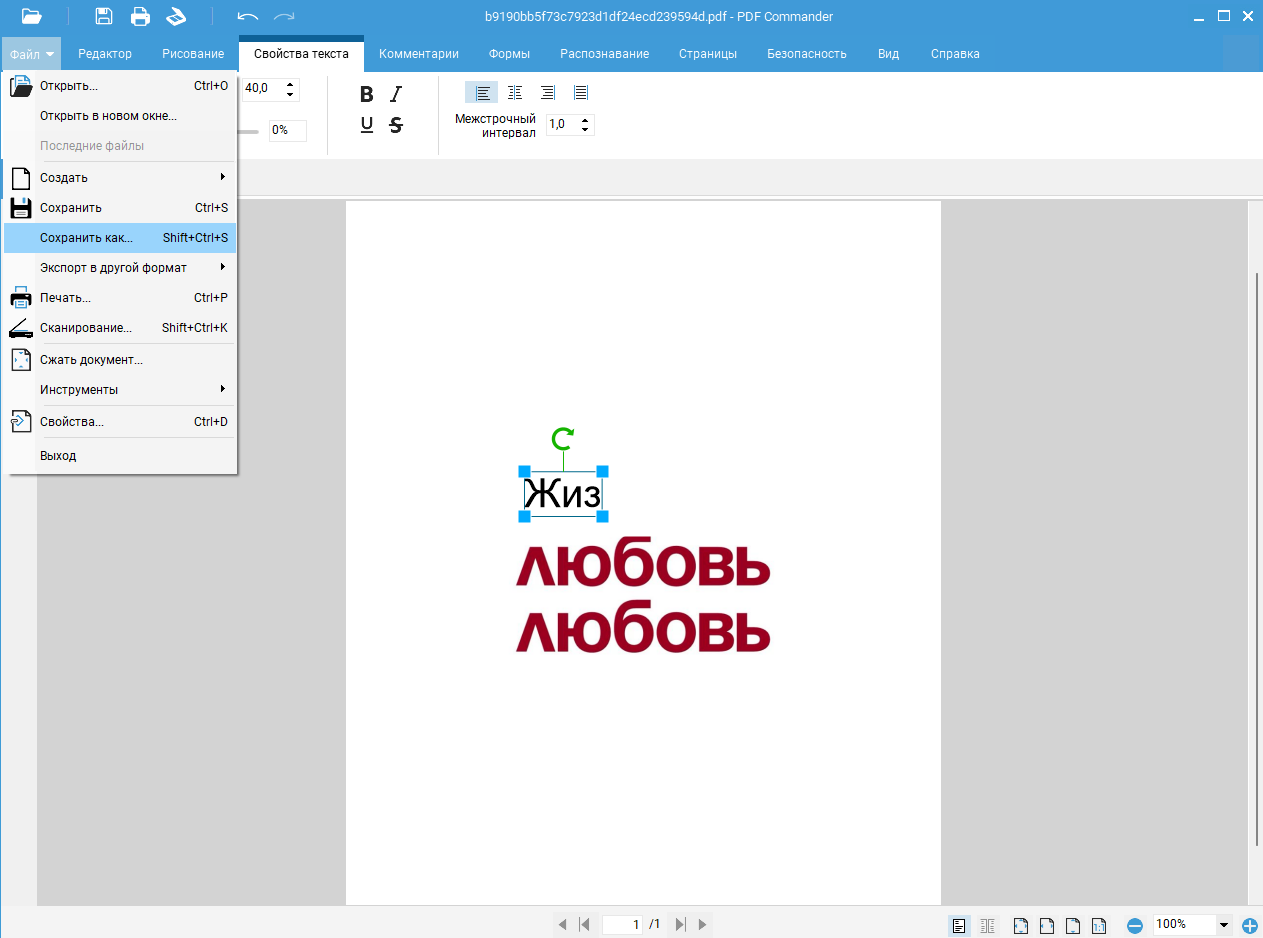Expand Экспорт в другой формат submenu
1263x938 pixels.
(x=121, y=268)
